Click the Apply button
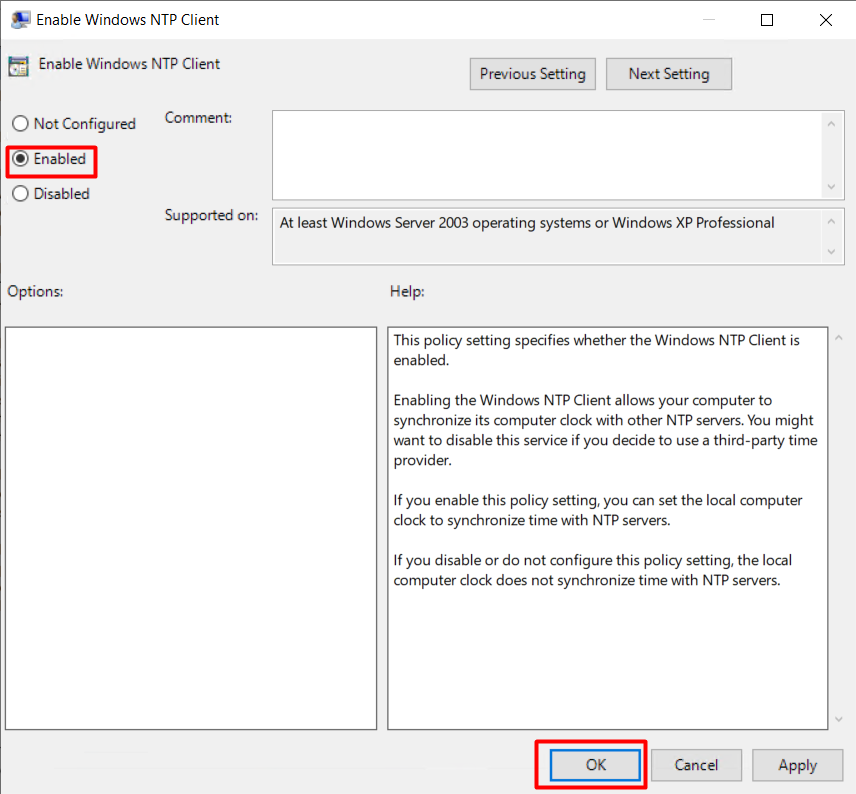The width and height of the screenshot is (856, 794). [798, 765]
